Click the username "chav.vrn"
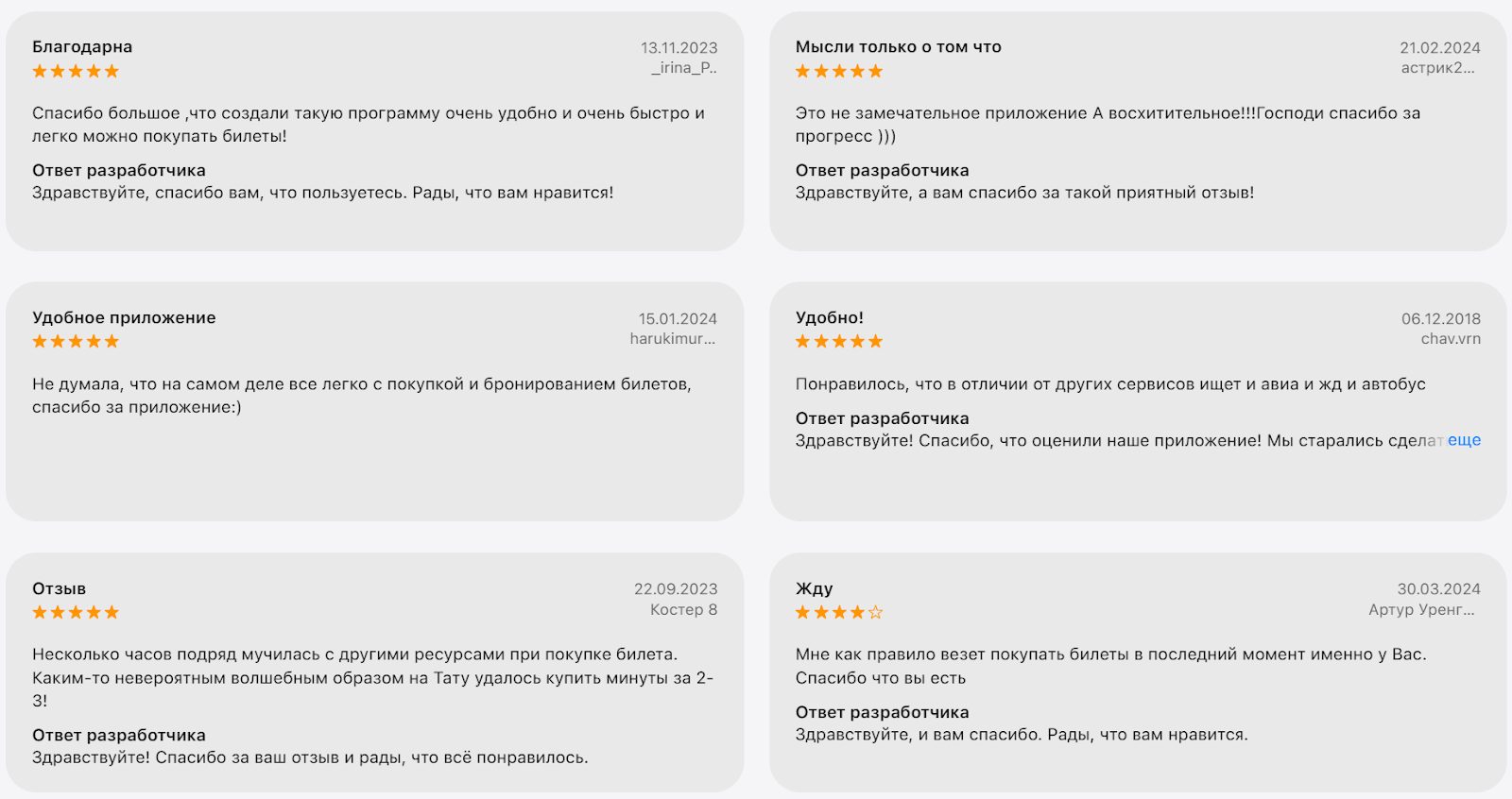 1451,338
